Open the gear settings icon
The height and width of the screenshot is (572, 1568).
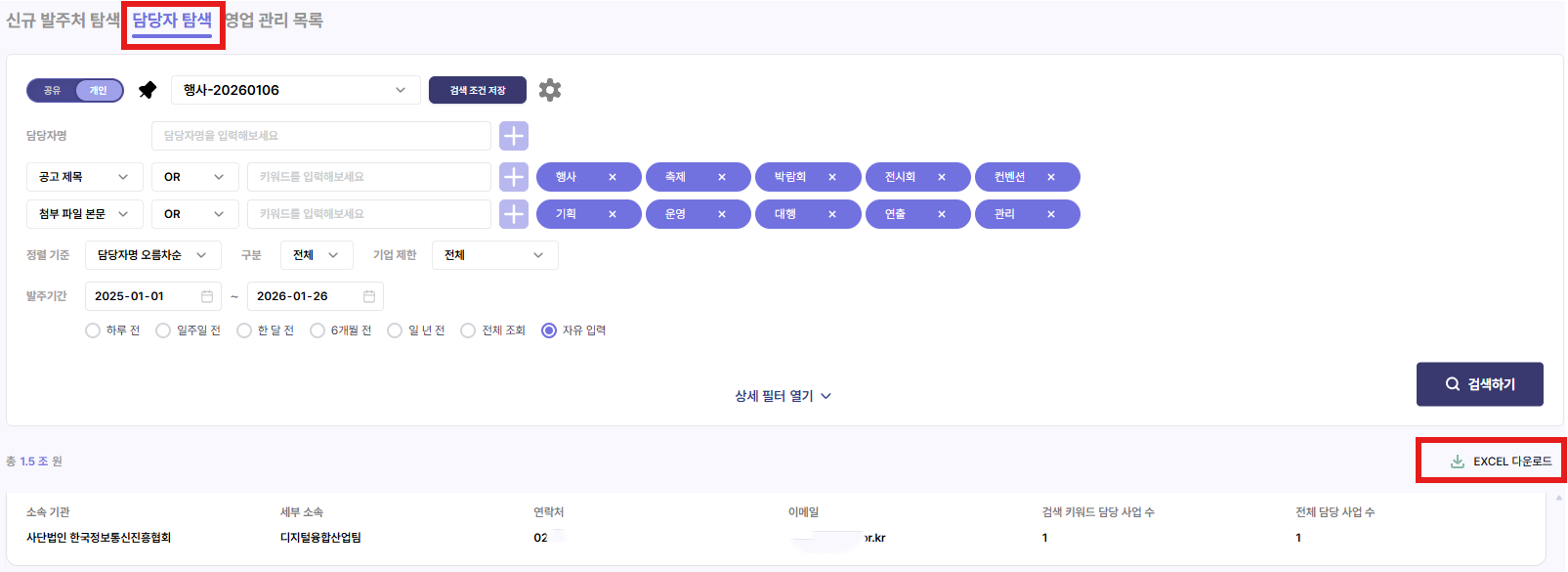pyautogui.click(x=550, y=90)
